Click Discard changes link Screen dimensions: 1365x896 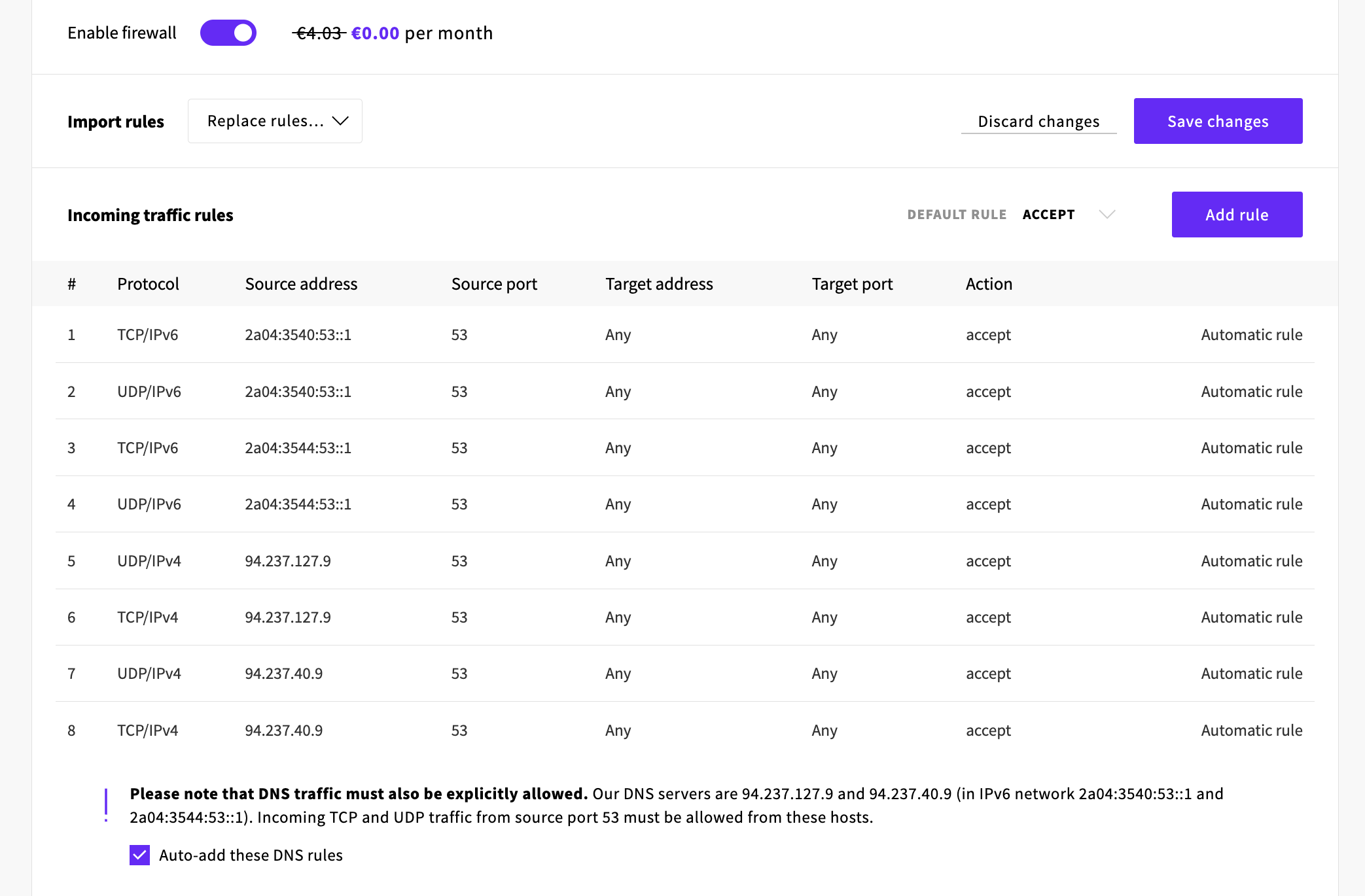[1038, 122]
